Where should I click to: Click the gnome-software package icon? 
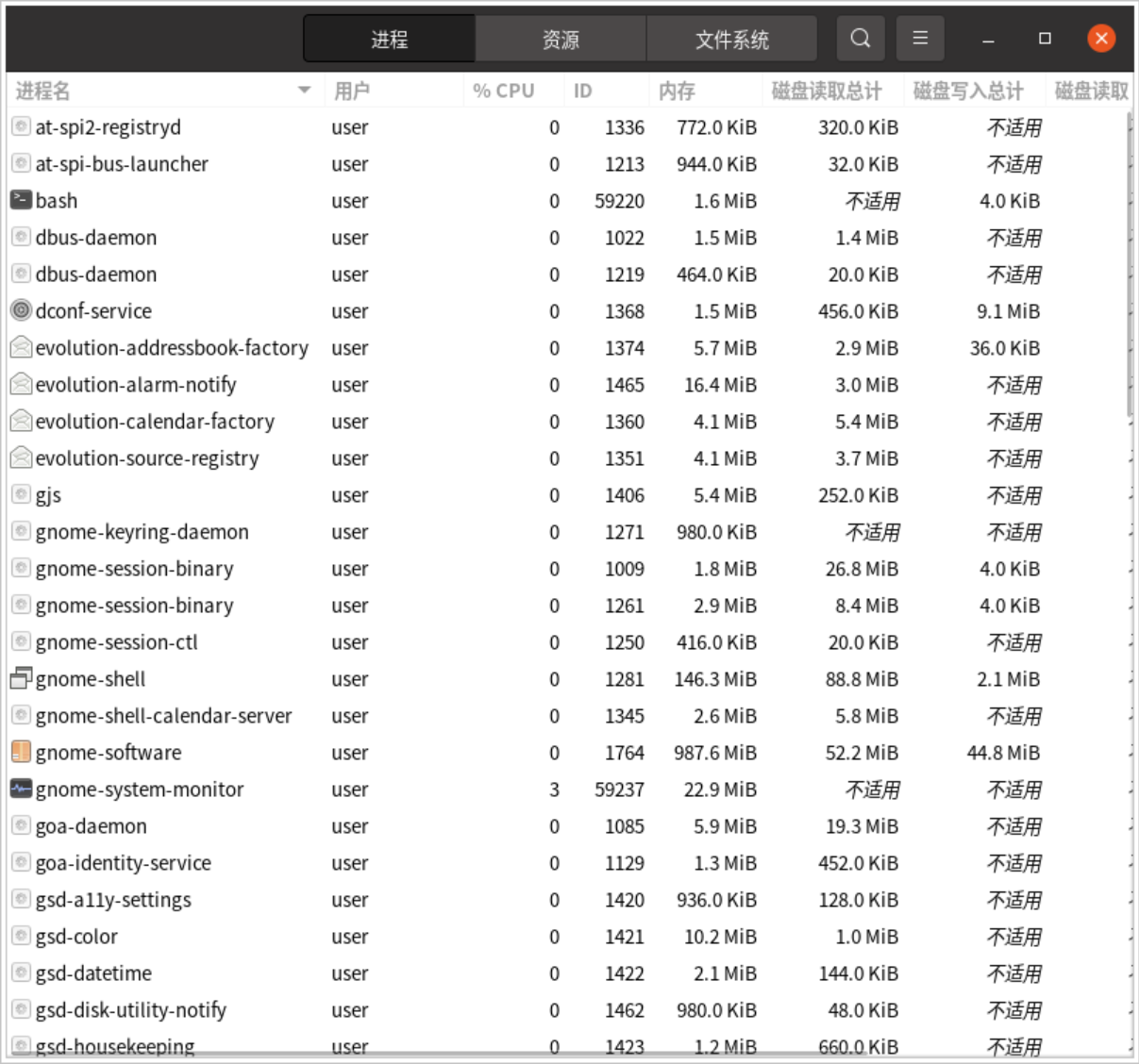click(x=21, y=752)
